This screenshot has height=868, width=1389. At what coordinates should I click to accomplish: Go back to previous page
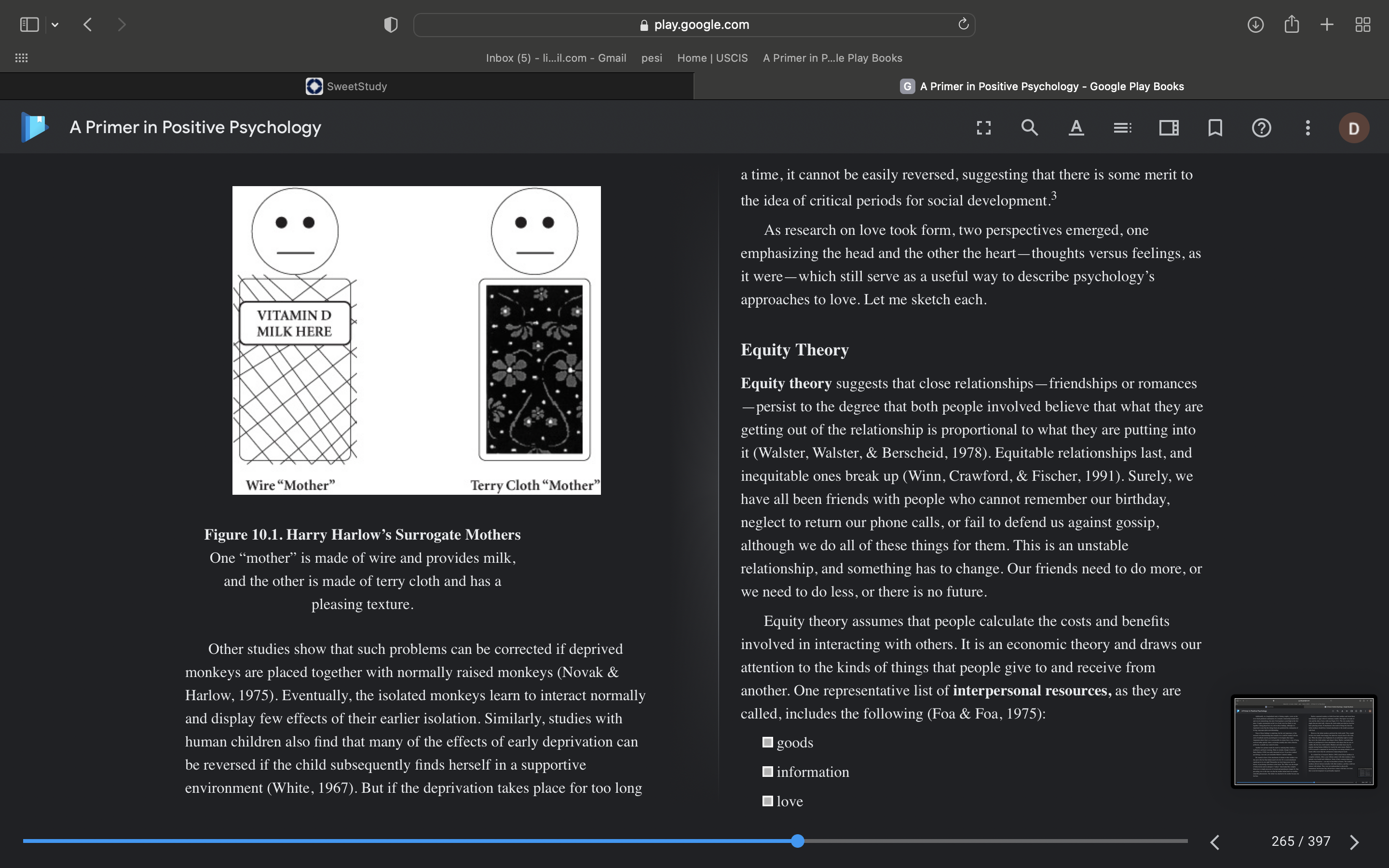click(88, 25)
